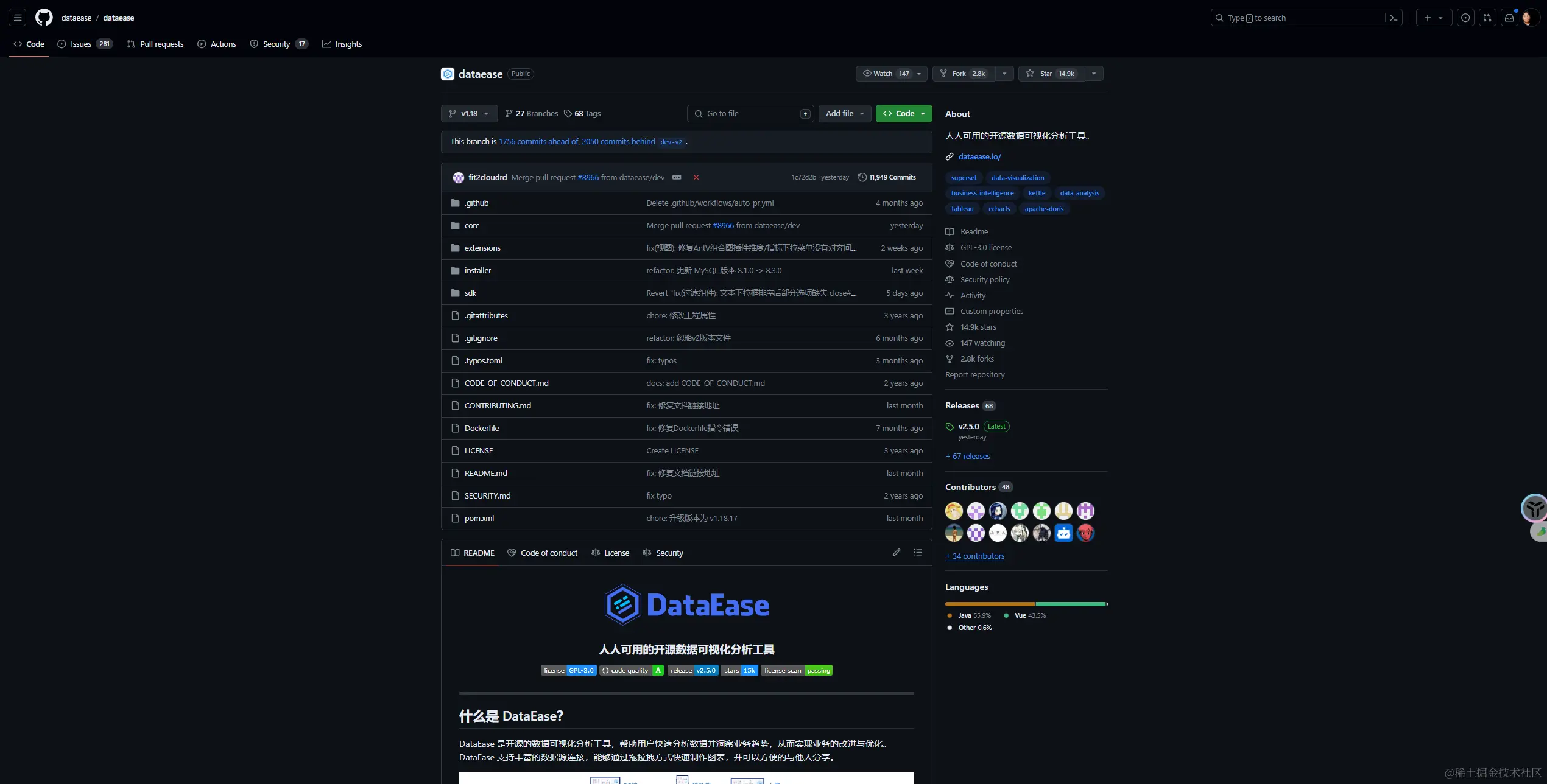This screenshot has width=1547, height=784.
Task: Open the GitHub homepage logo
Action: (44, 18)
